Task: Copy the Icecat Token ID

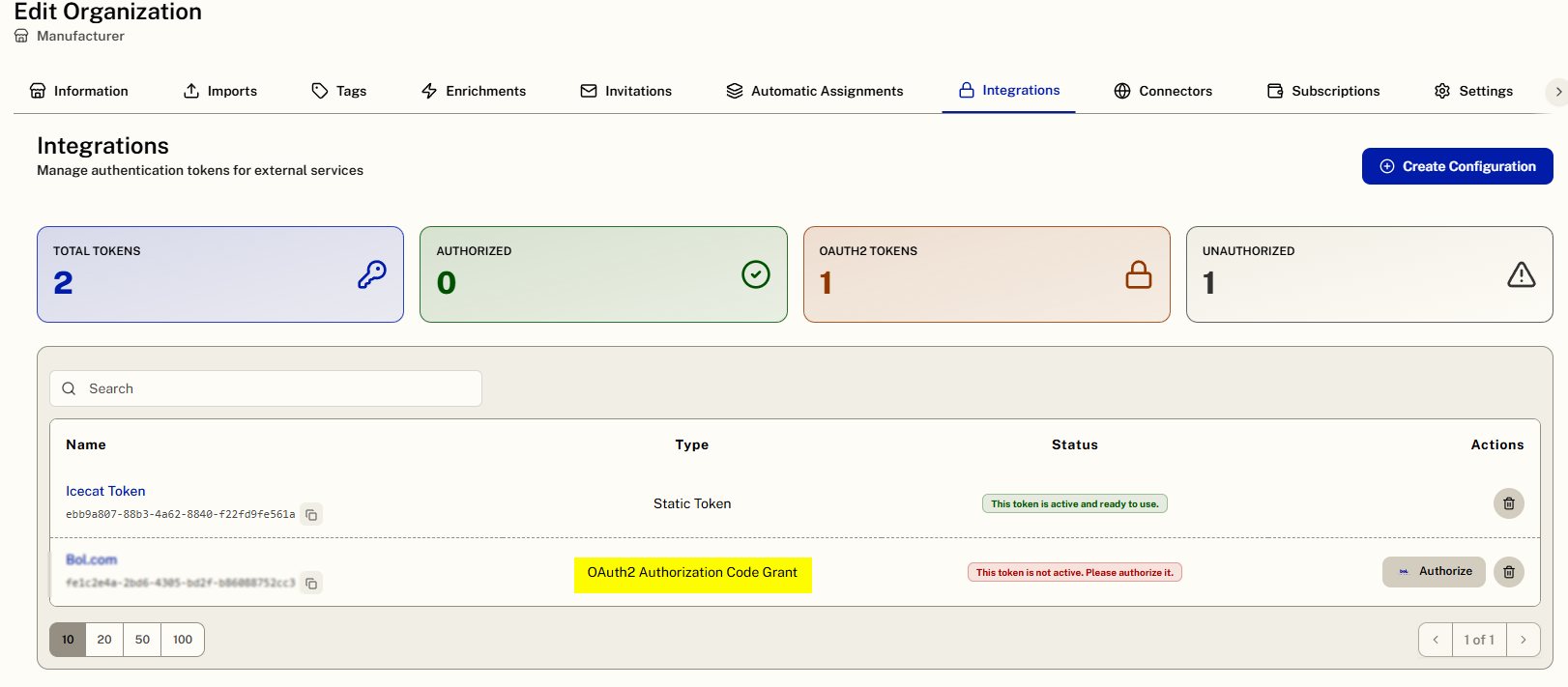Action: [311, 515]
